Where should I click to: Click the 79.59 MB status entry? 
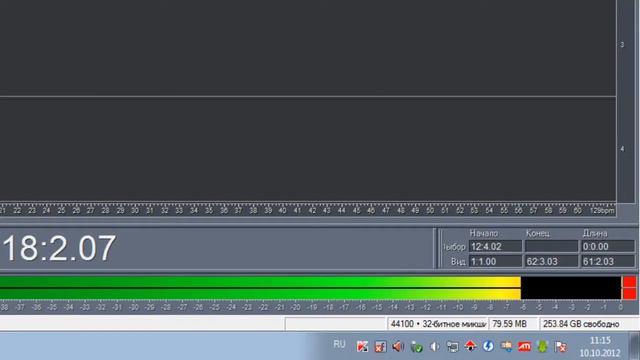click(513, 324)
